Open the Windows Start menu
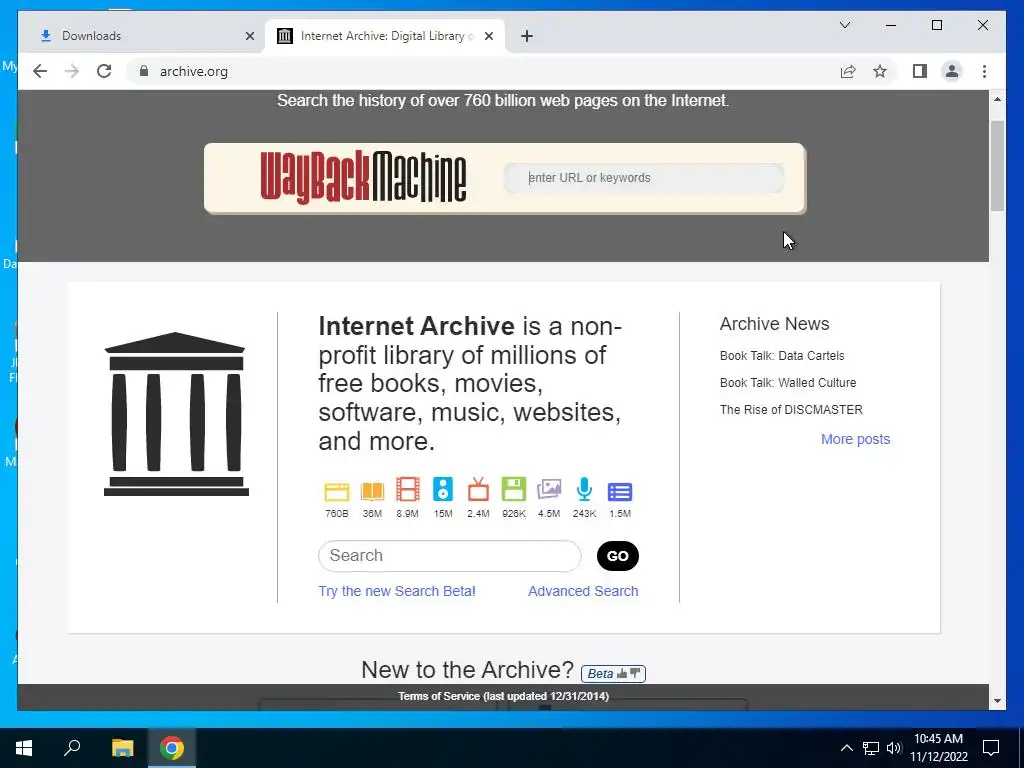This screenshot has height=768, width=1024. [x=24, y=748]
